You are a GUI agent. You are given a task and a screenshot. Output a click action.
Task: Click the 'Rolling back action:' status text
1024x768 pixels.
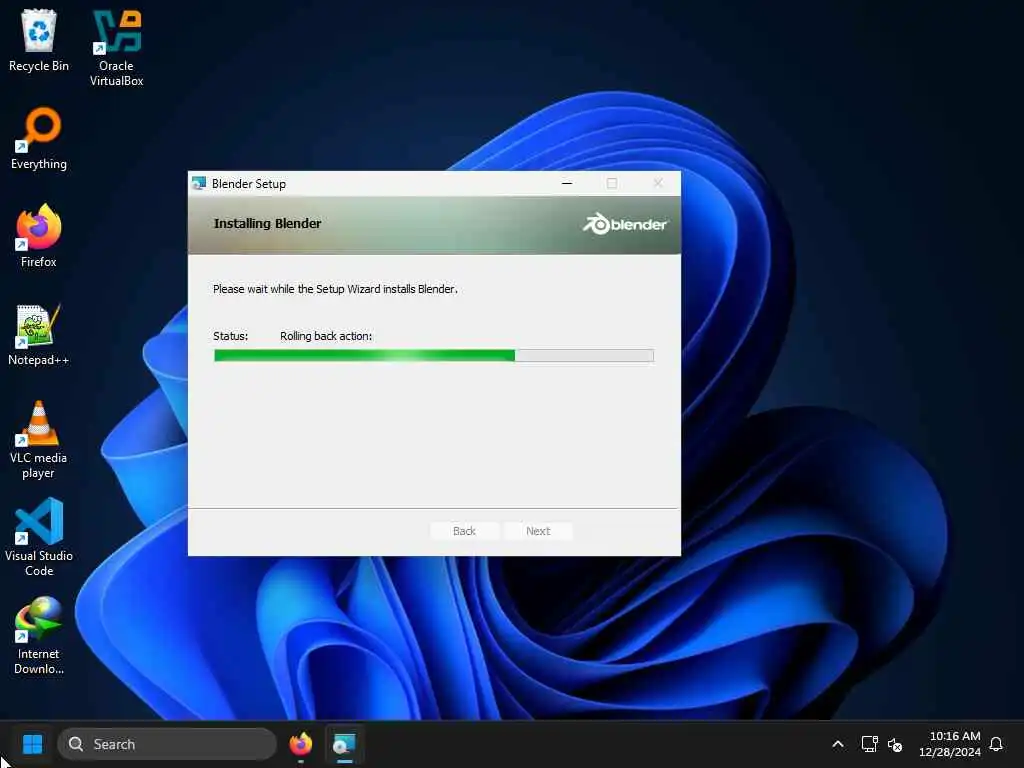(x=326, y=336)
